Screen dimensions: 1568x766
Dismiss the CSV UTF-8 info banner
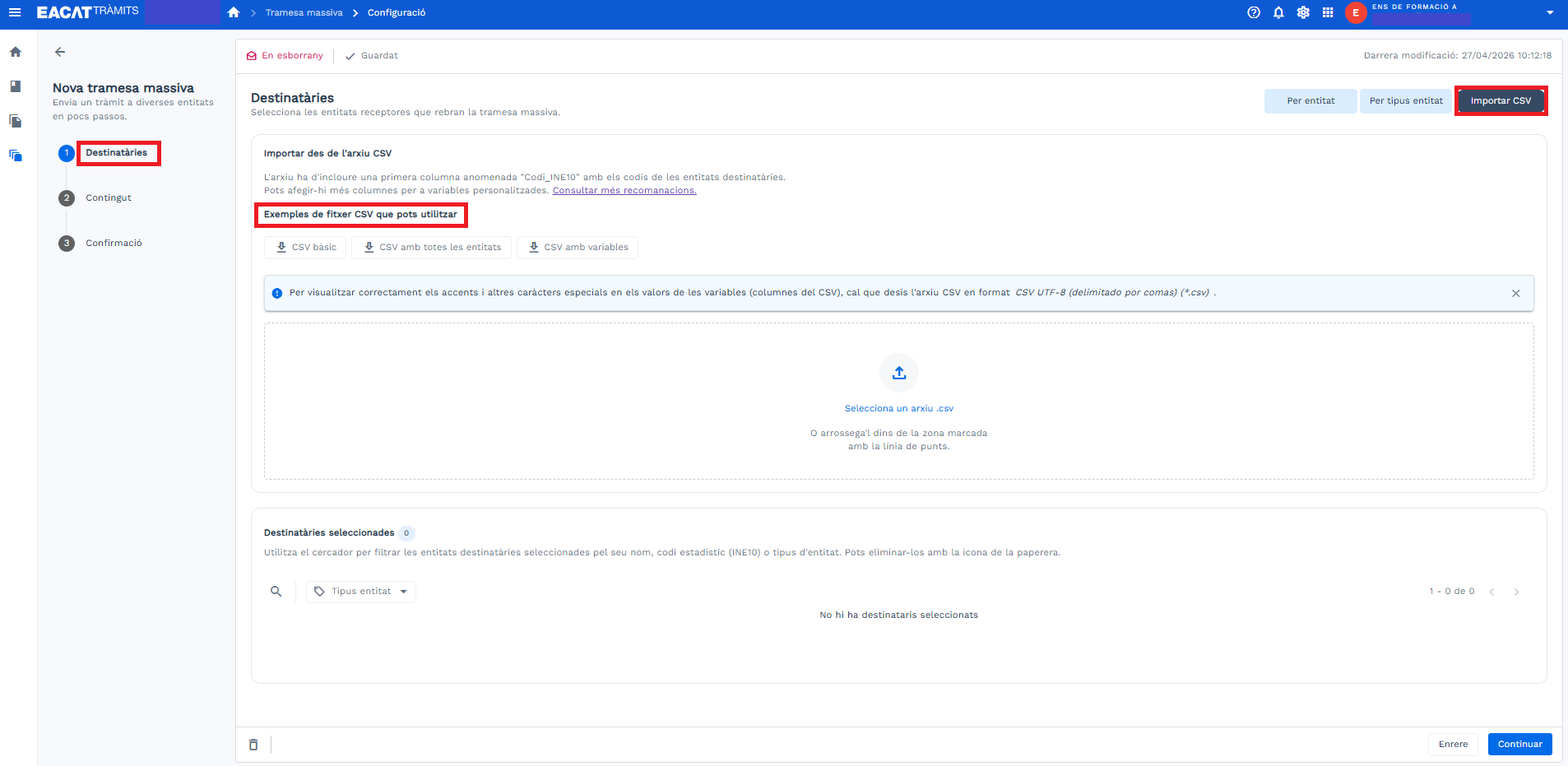tap(1515, 294)
